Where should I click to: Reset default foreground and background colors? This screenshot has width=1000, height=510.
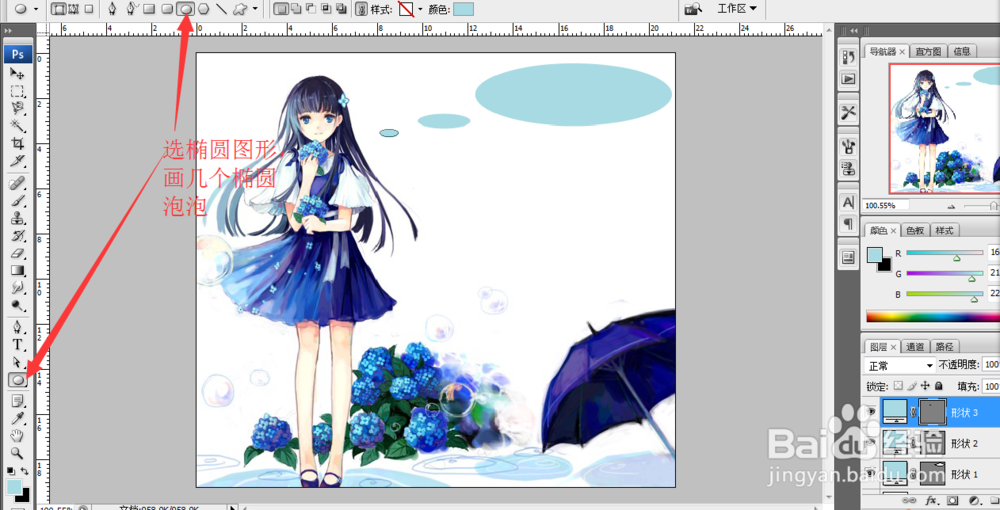point(11,471)
